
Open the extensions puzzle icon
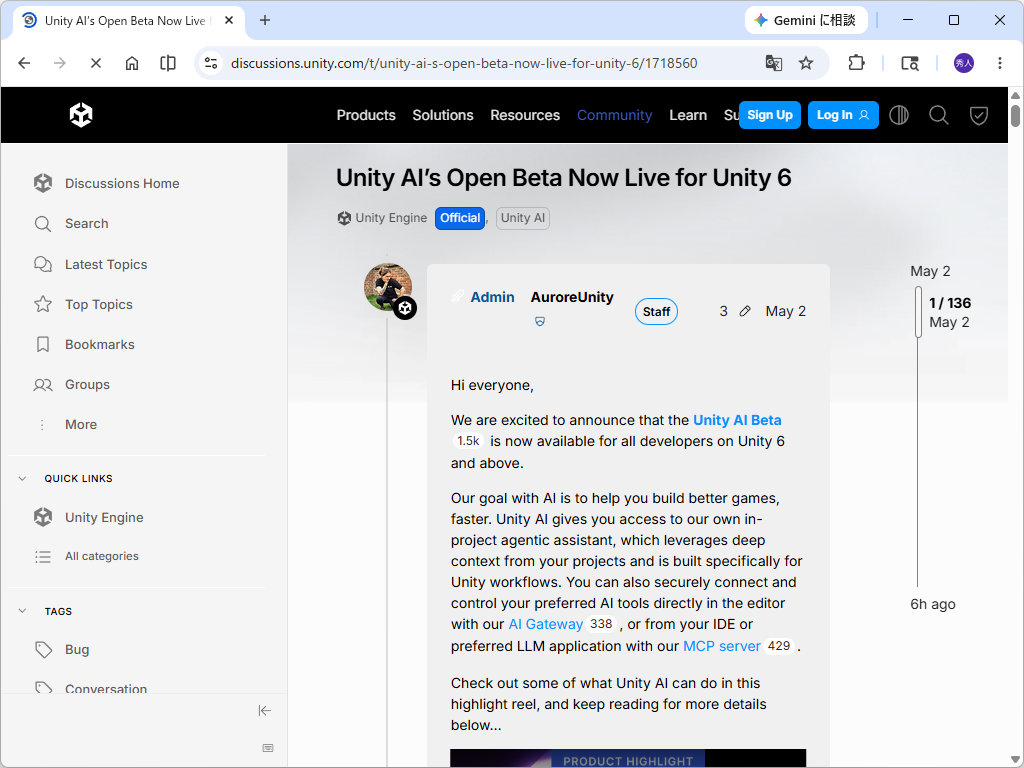point(856,63)
